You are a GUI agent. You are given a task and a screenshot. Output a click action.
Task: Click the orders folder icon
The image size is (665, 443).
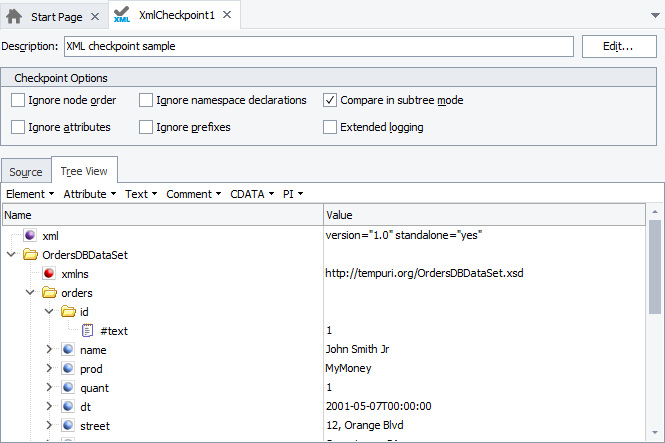[49, 293]
